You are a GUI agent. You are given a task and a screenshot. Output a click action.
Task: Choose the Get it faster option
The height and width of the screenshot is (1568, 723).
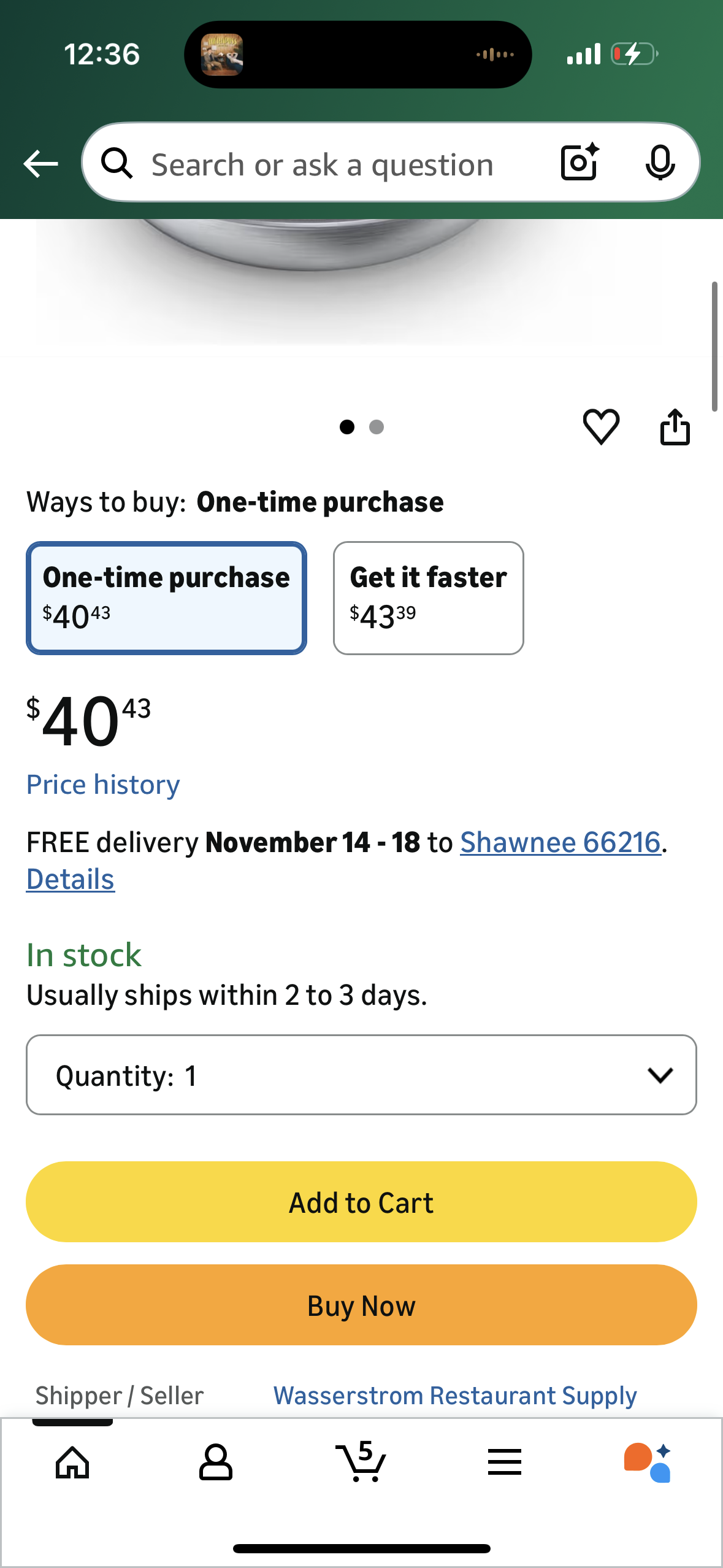pyautogui.click(x=428, y=598)
